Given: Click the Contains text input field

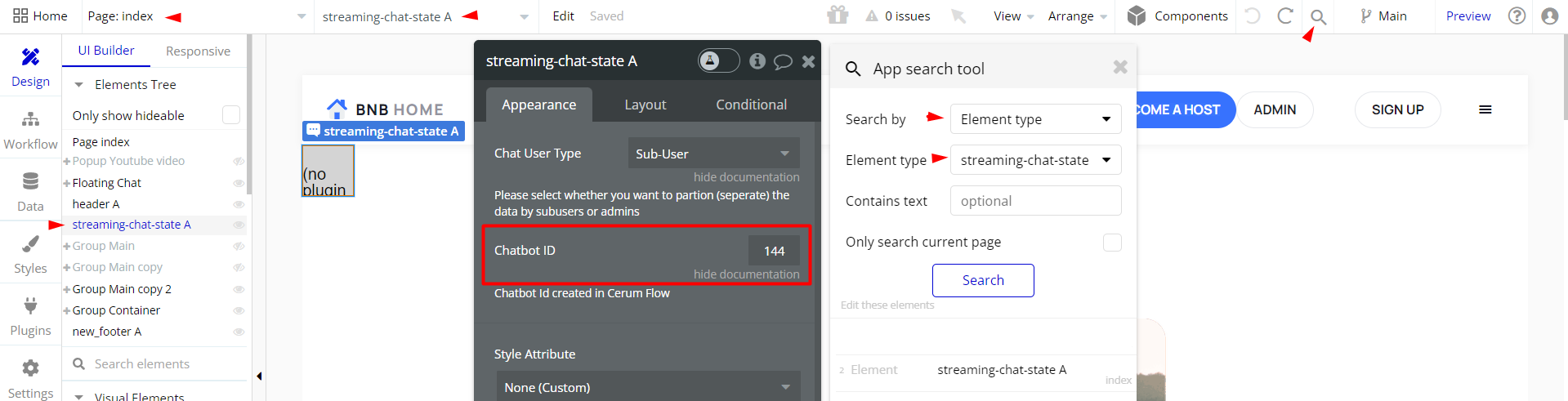Looking at the screenshot, I should pos(1035,201).
